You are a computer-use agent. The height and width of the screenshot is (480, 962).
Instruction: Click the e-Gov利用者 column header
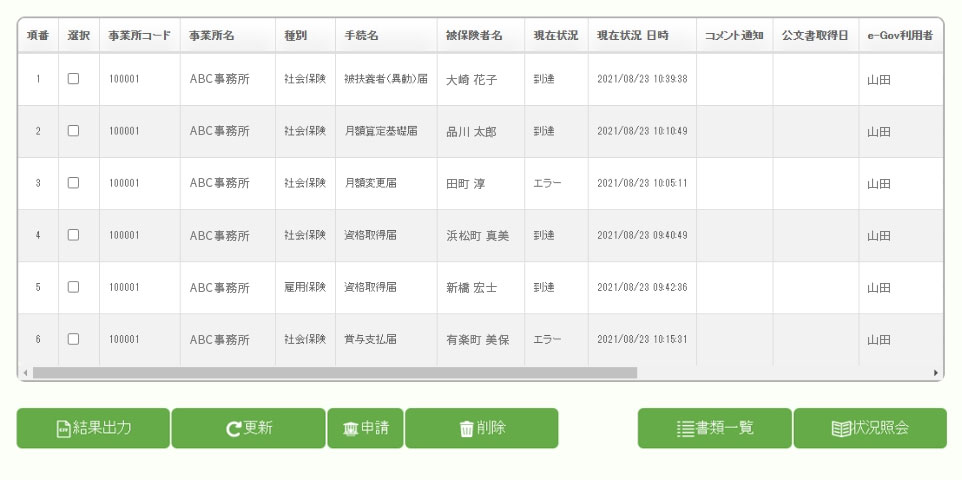(901, 36)
